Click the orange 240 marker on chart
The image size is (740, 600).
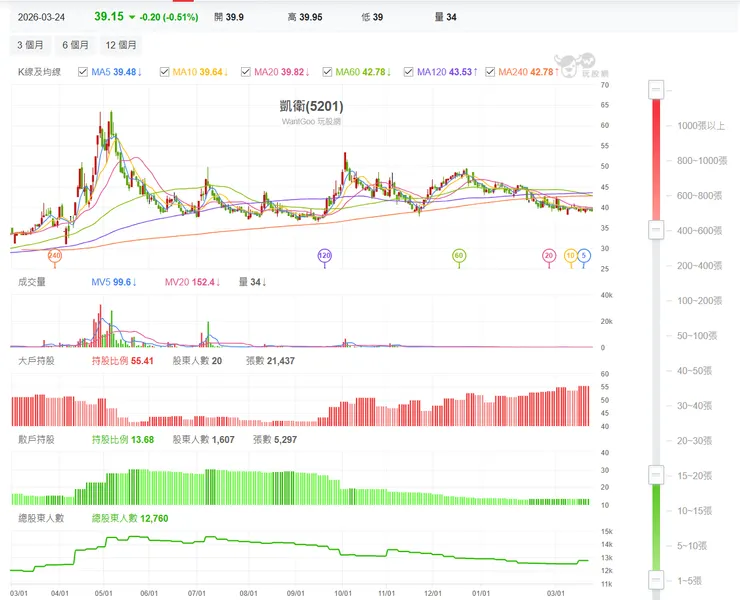tap(55, 256)
